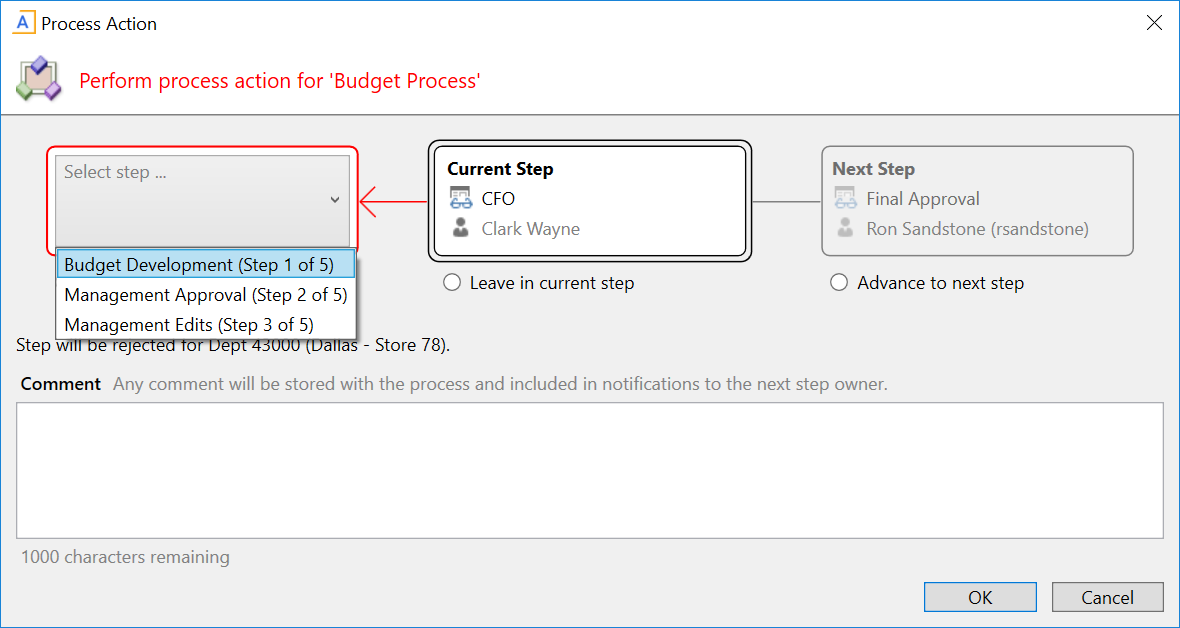Click the person icon next to Clark Wayne
This screenshot has width=1180, height=628.
pyautogui.click(x=463, y=229)
